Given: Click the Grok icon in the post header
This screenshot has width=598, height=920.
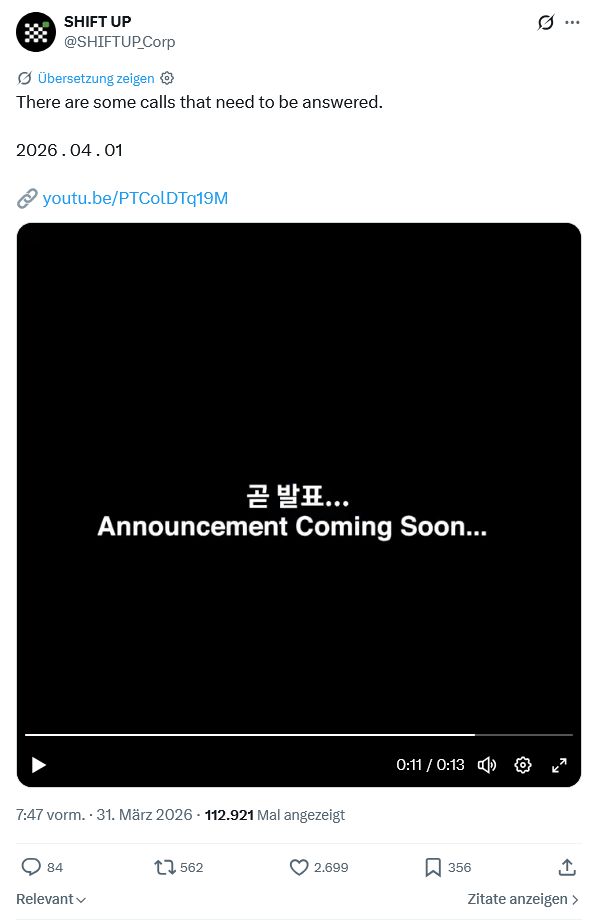Looking at the screenshot, I should [546, 22].
